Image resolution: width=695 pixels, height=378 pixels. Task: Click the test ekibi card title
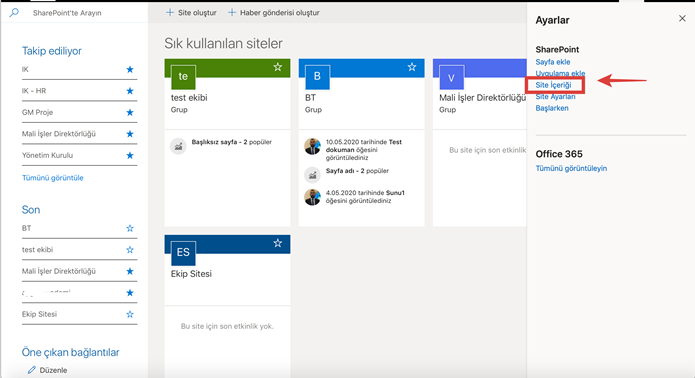189,97
